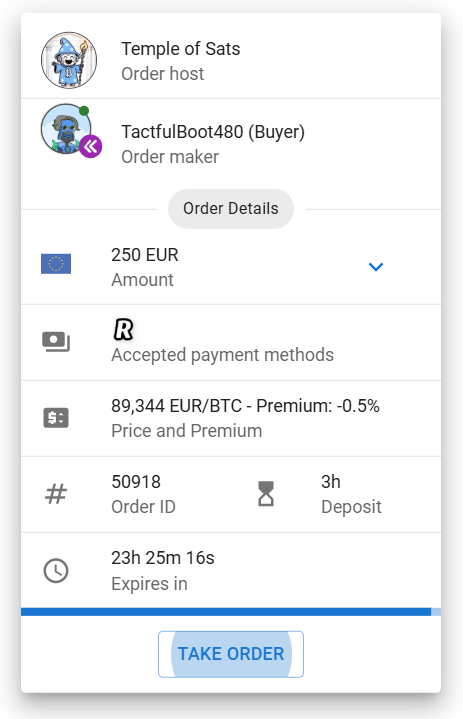Click the clock expiry icon
The width and height of the screenshot is (463, 719).
click(56, 571)
